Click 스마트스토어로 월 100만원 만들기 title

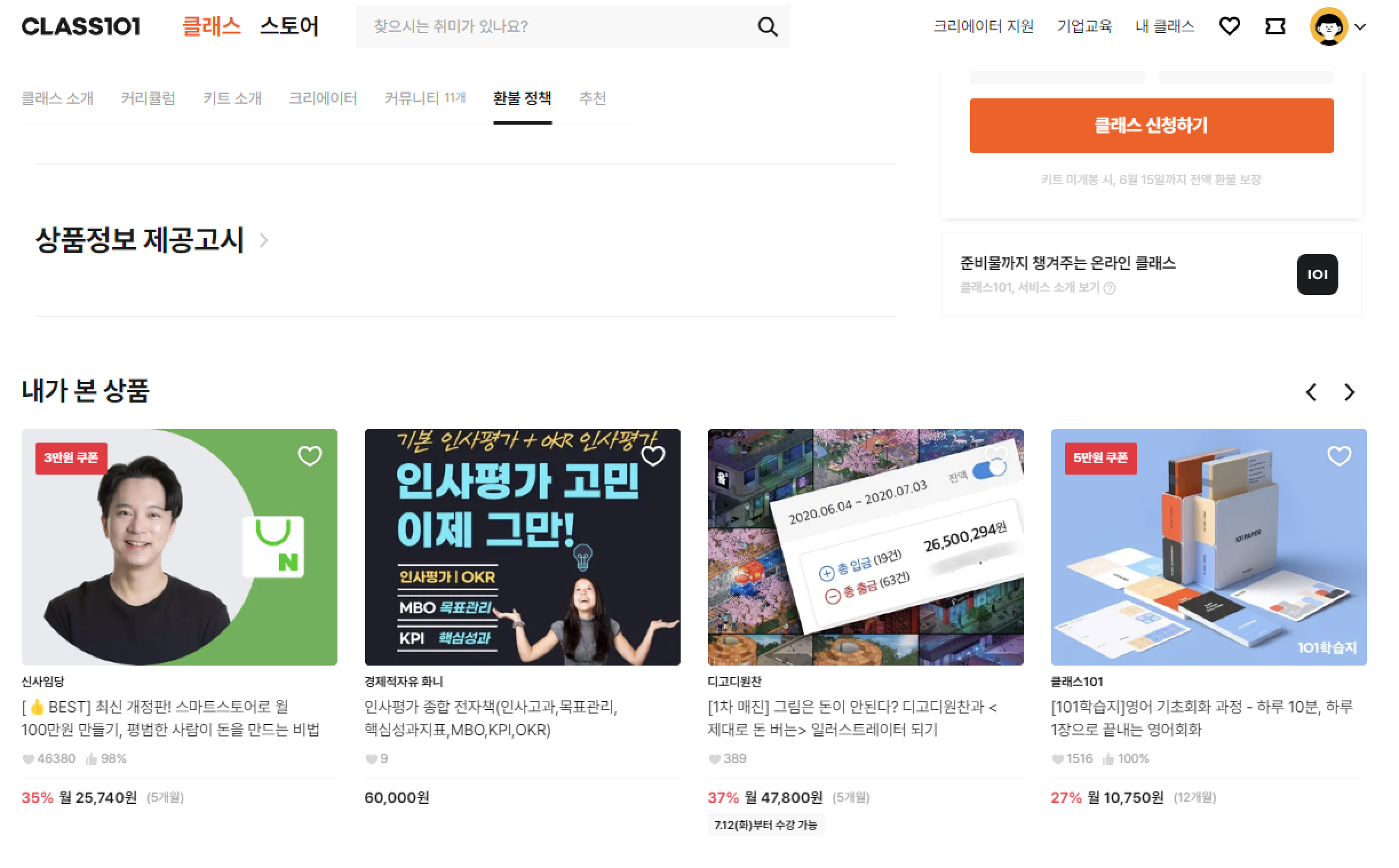pos(170,718)
